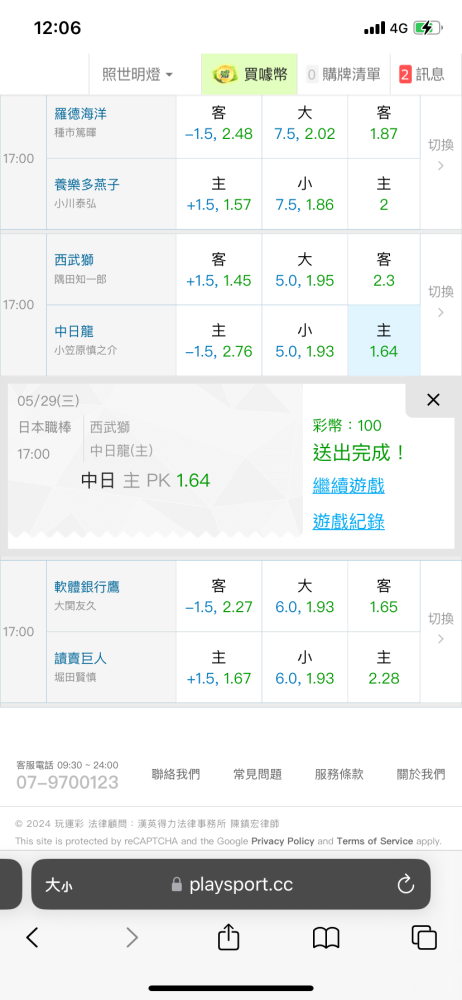
Task: Open the 常見問題 footer link
Action: pos(257,774)
